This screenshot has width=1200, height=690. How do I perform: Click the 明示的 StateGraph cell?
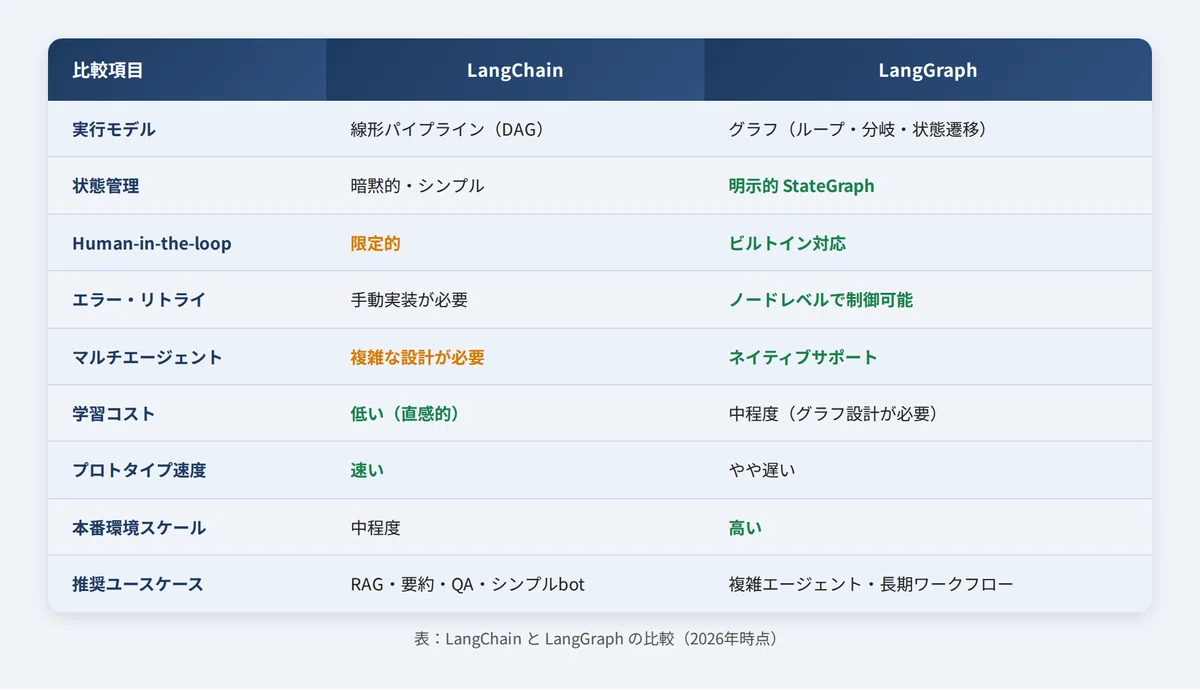click(x=928, y=186)
